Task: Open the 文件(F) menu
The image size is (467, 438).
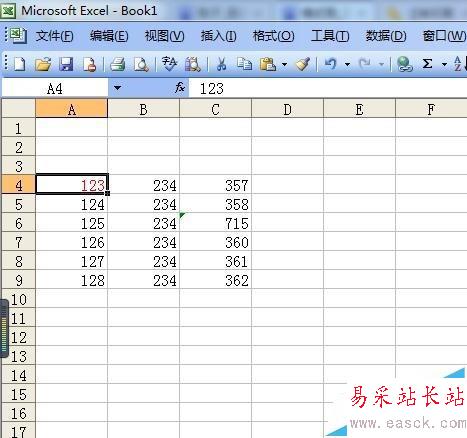Action: (55, 36)
